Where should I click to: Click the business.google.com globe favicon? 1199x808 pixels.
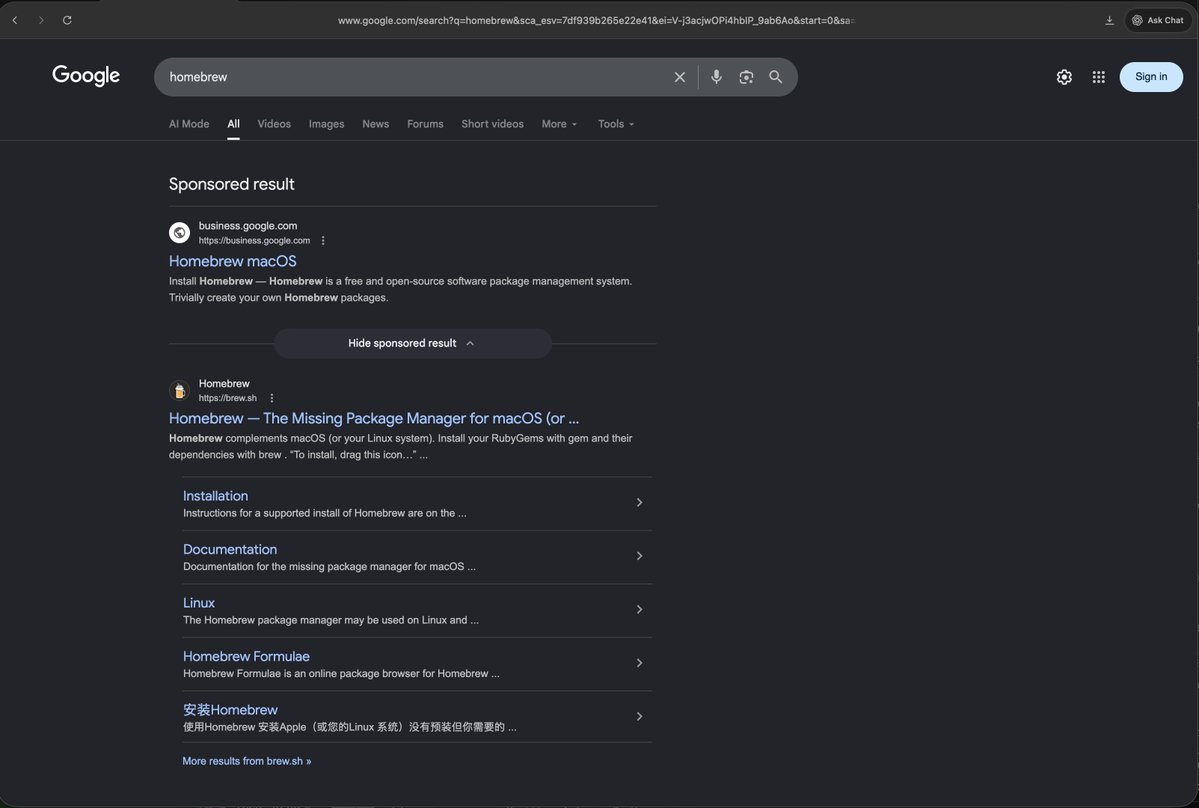tap(180, 232)
